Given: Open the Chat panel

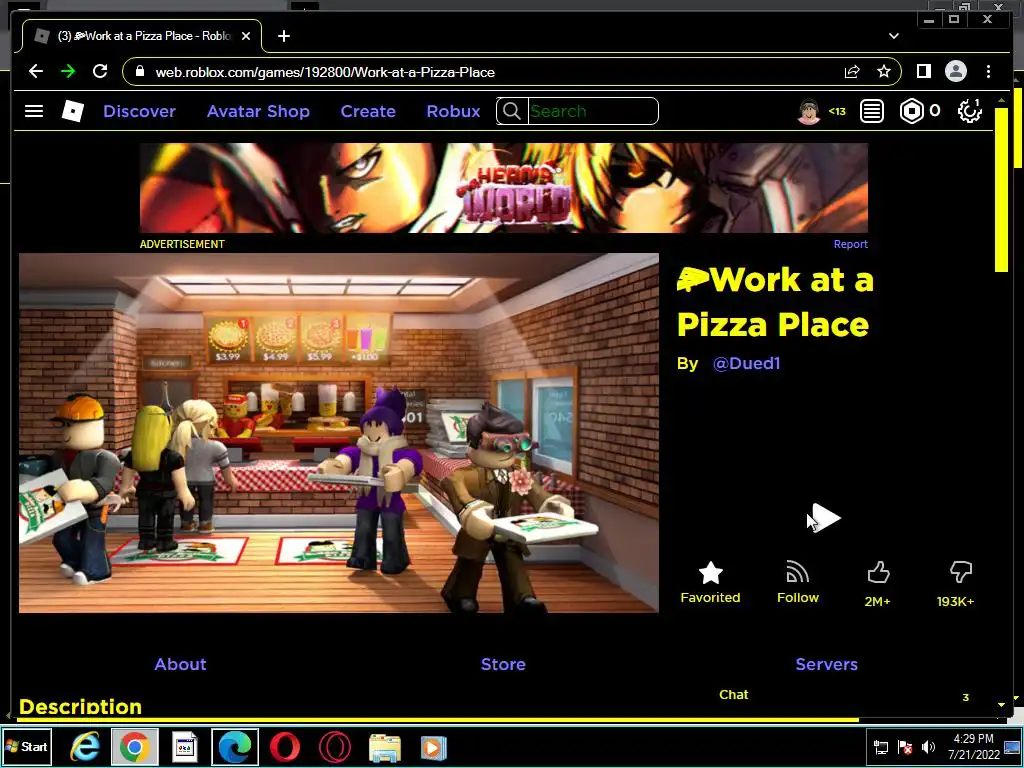Looking at the screenshot, I should pos(733,695).
